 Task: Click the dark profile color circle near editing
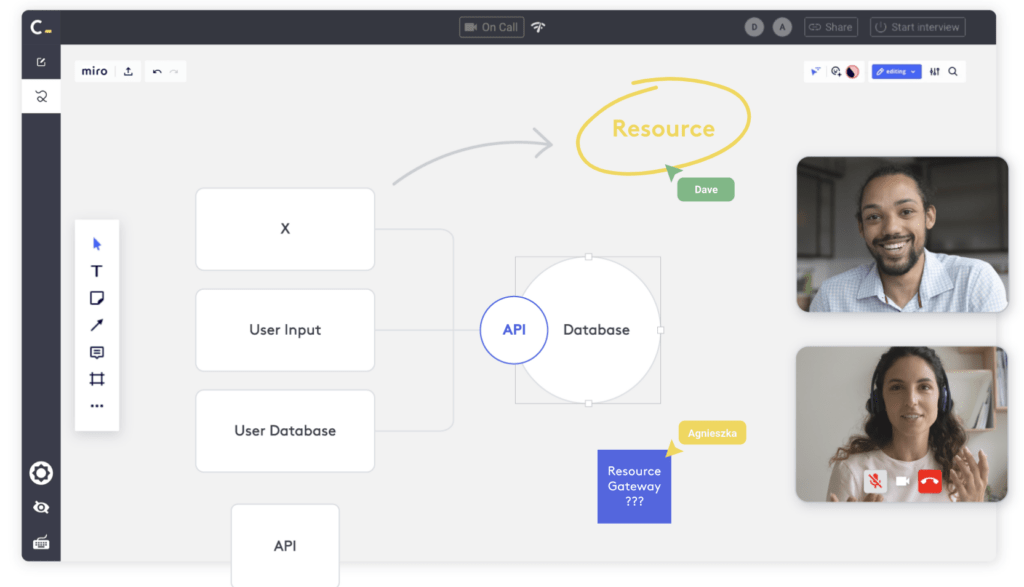pos(851,71)
